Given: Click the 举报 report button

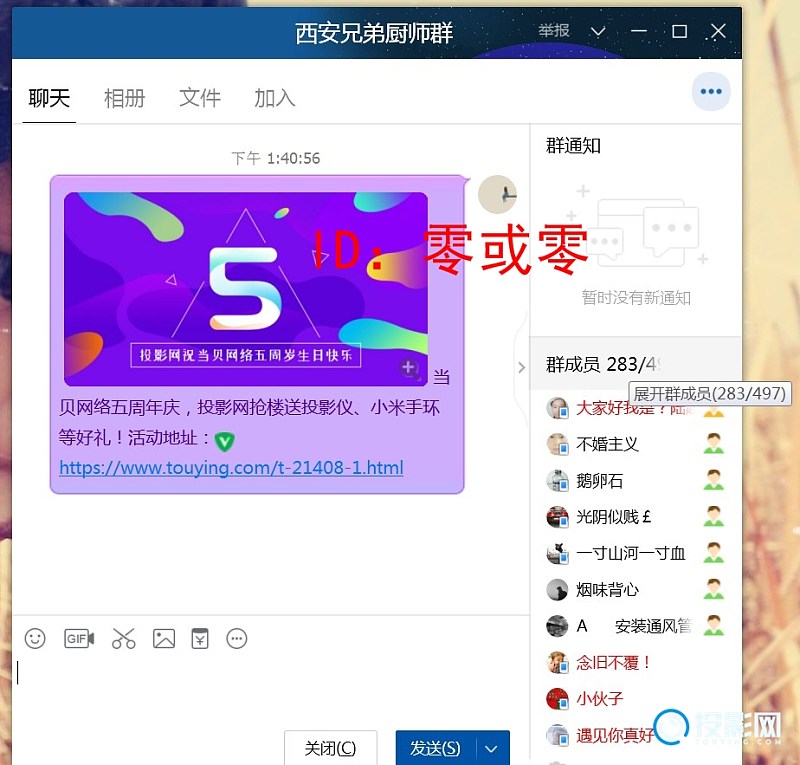Looking at the screenshot, I should point(554,31).
